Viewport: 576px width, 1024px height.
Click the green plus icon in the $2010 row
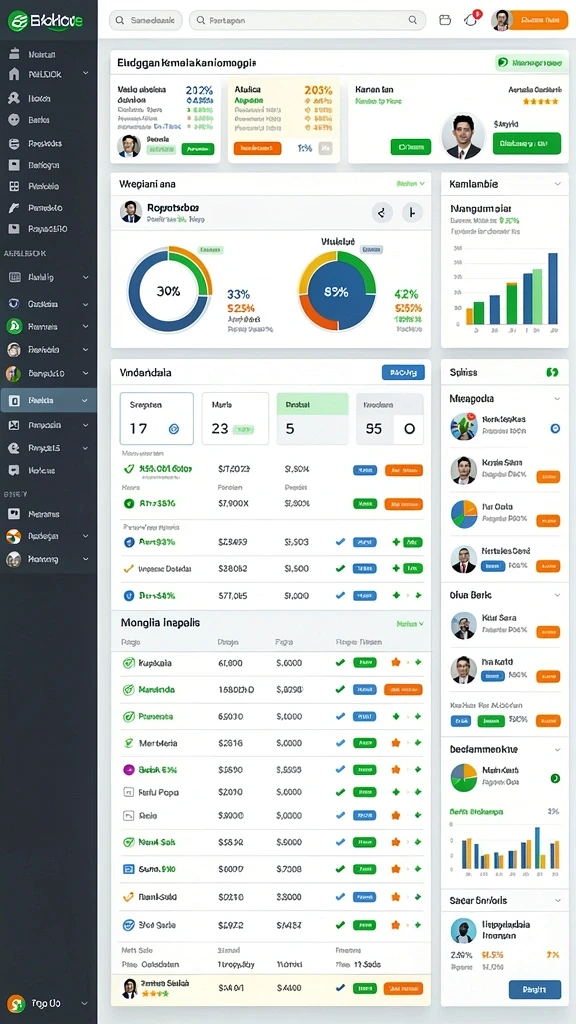coord(395,792)
